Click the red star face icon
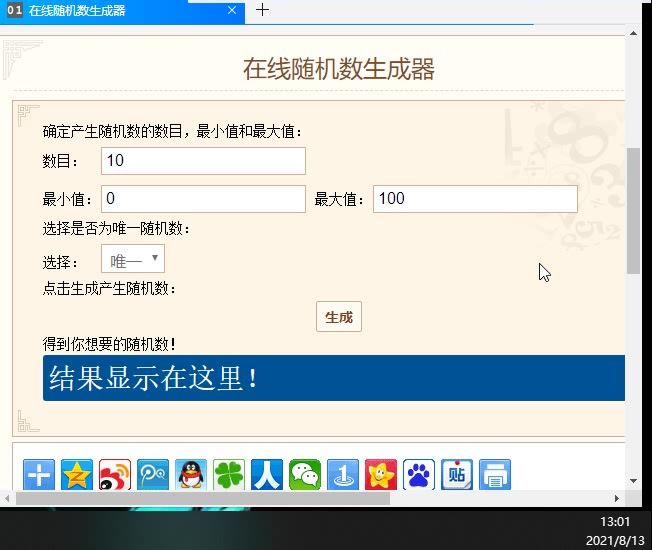 (x=381, y=474)
